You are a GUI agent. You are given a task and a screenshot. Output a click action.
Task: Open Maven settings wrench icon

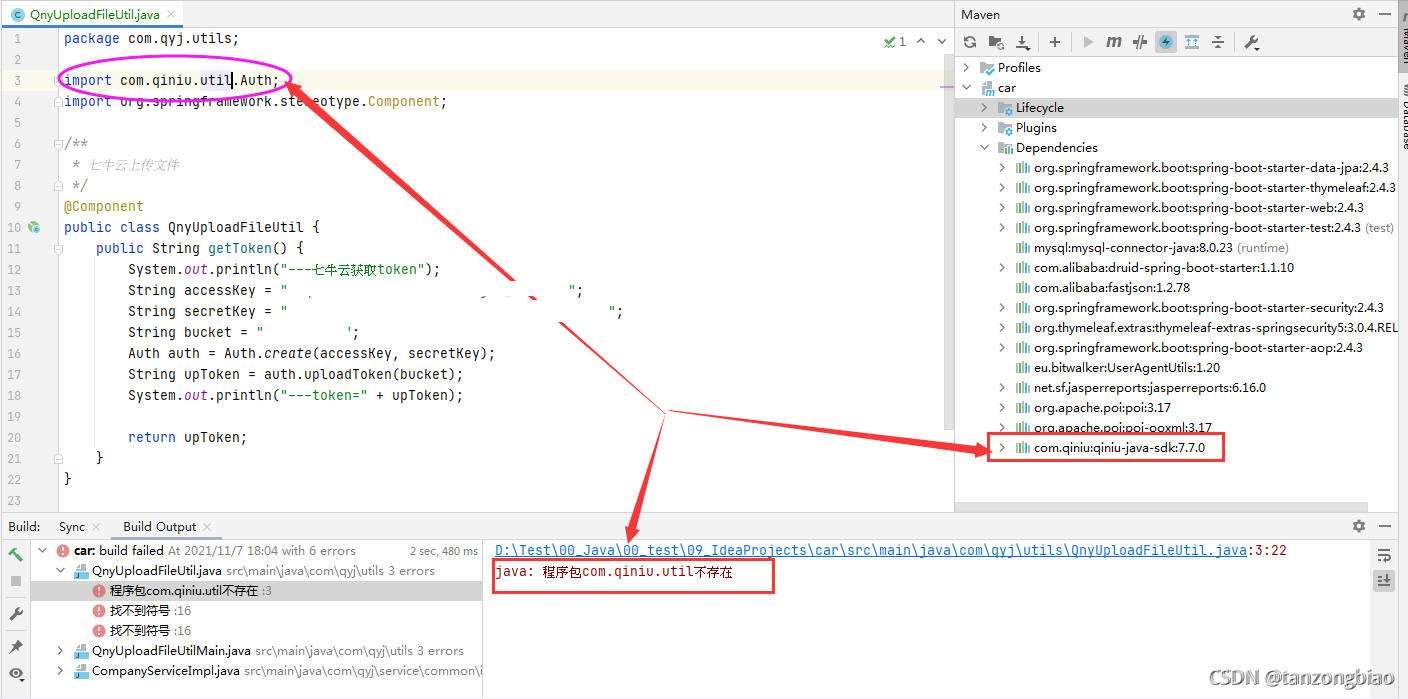point(1251,41)
